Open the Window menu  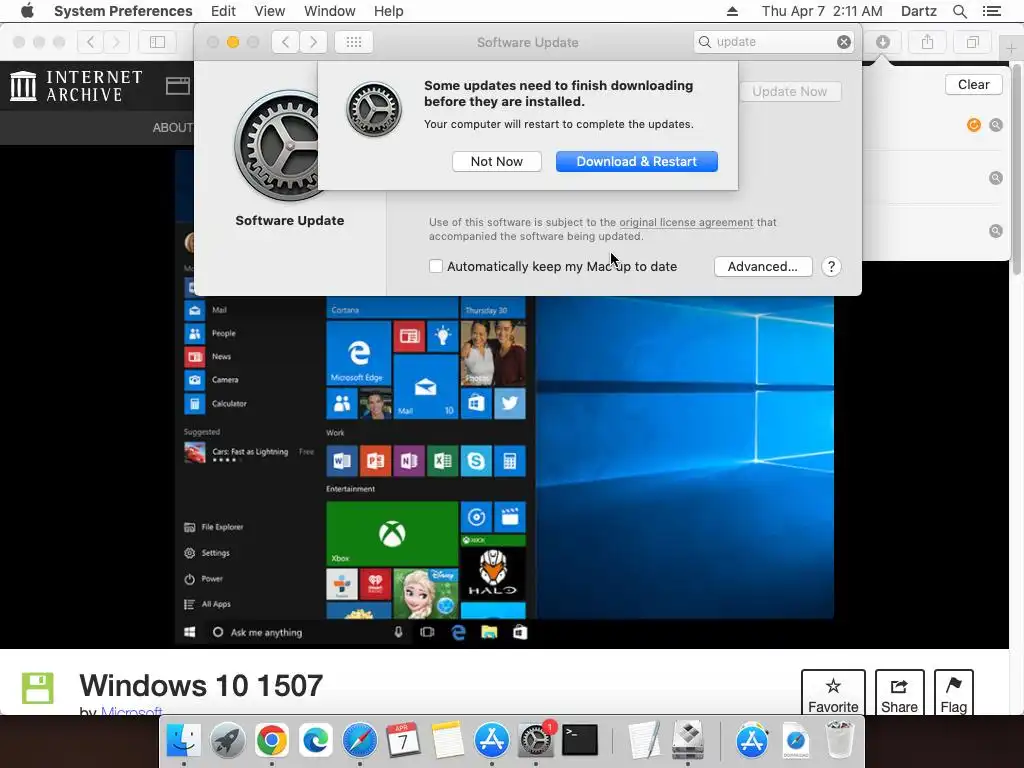[x=330, y=11]
